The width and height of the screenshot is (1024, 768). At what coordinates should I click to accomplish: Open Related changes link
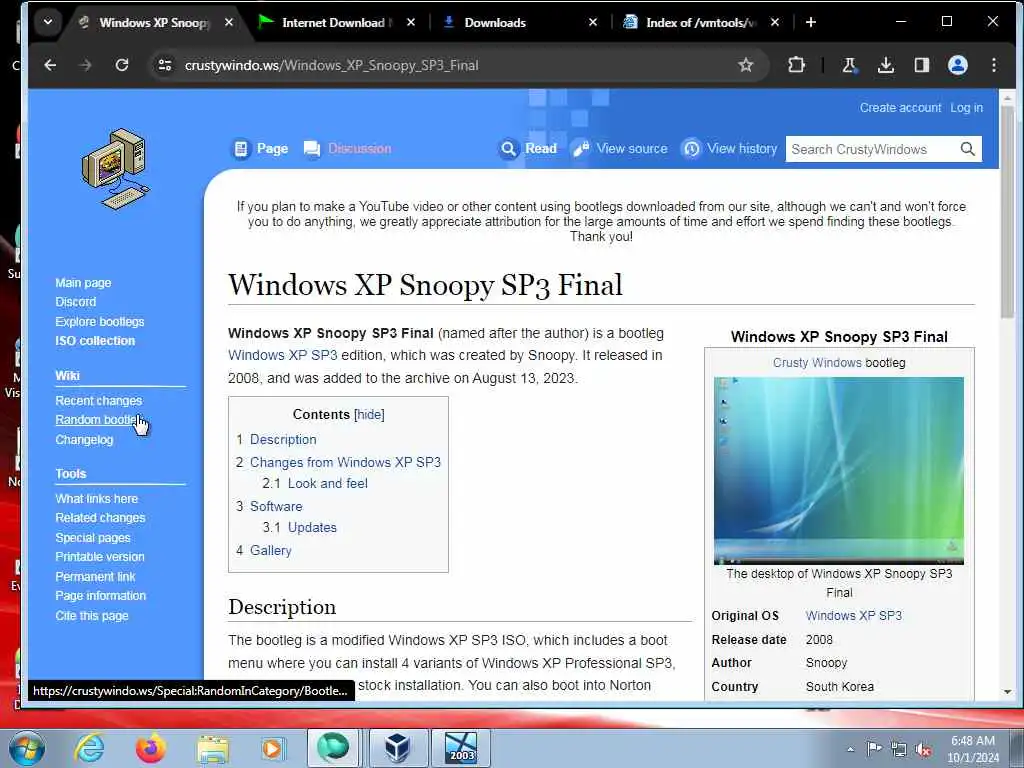pos(100,518)
